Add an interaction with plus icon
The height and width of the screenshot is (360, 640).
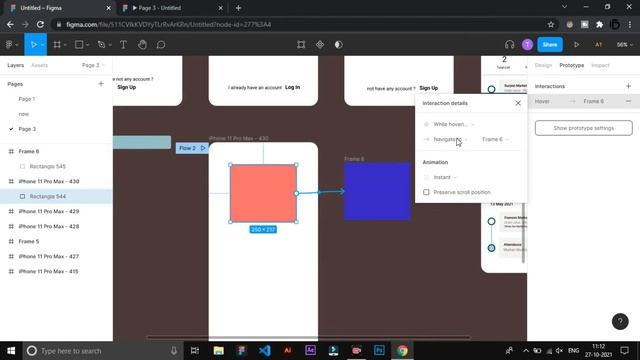(x=628, y=86)
